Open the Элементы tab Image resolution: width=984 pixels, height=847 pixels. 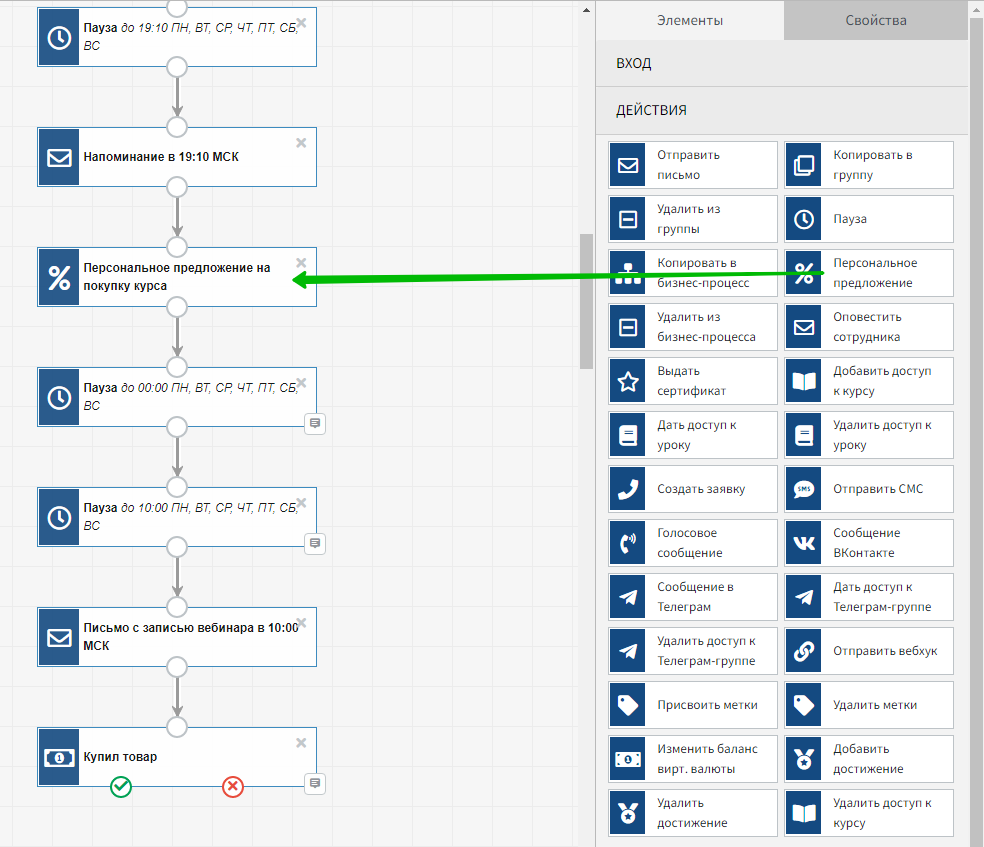tap(689, 20)
